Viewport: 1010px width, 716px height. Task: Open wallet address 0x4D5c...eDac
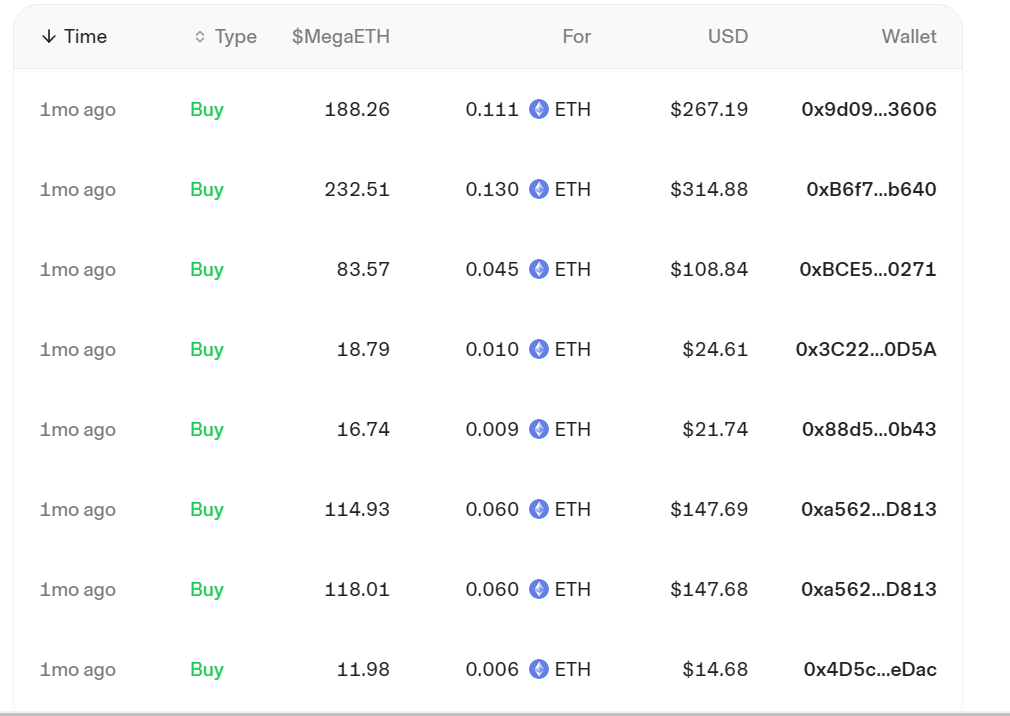870,670
